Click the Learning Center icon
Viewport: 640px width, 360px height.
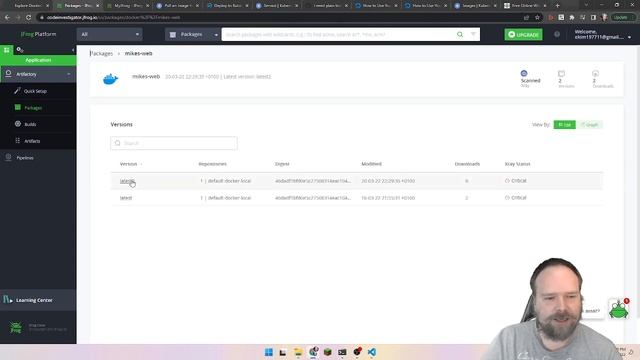tap(8, 300)
